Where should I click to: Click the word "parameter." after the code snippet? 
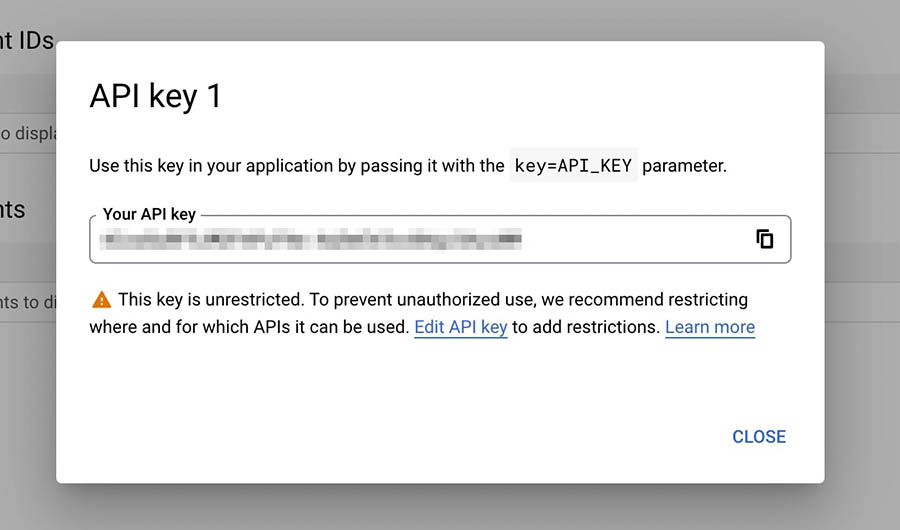coord(684,166)
